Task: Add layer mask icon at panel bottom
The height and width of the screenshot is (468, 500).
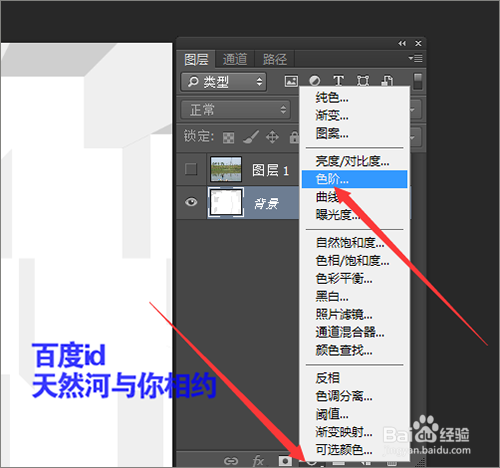Action: coord(285,461)
